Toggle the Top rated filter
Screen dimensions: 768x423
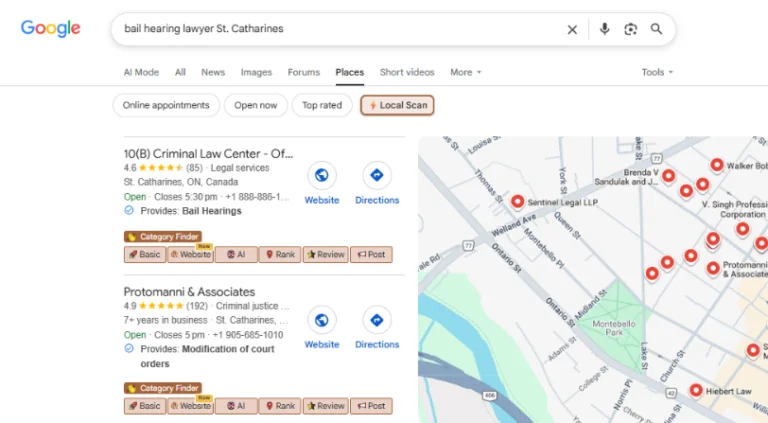point(322,105)
